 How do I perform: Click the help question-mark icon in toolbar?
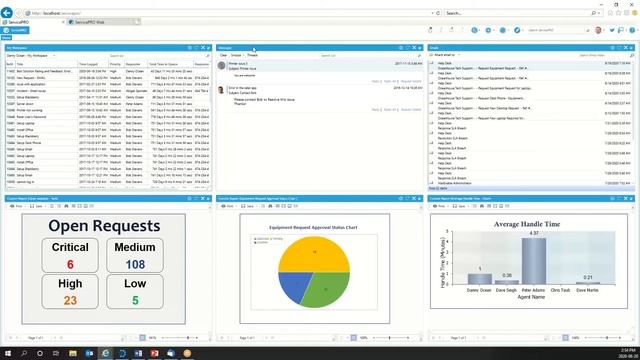632,30
